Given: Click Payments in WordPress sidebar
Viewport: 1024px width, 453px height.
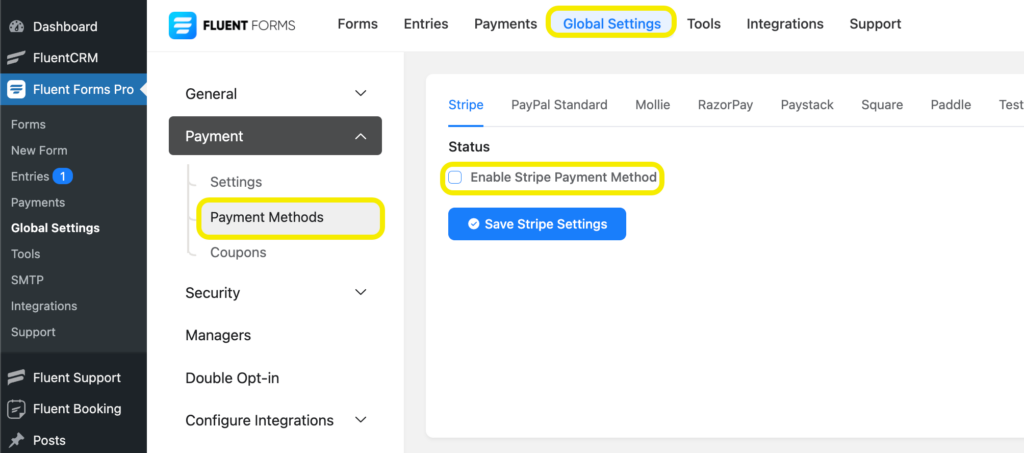Looking at the screenshot, I should [38, 202].
